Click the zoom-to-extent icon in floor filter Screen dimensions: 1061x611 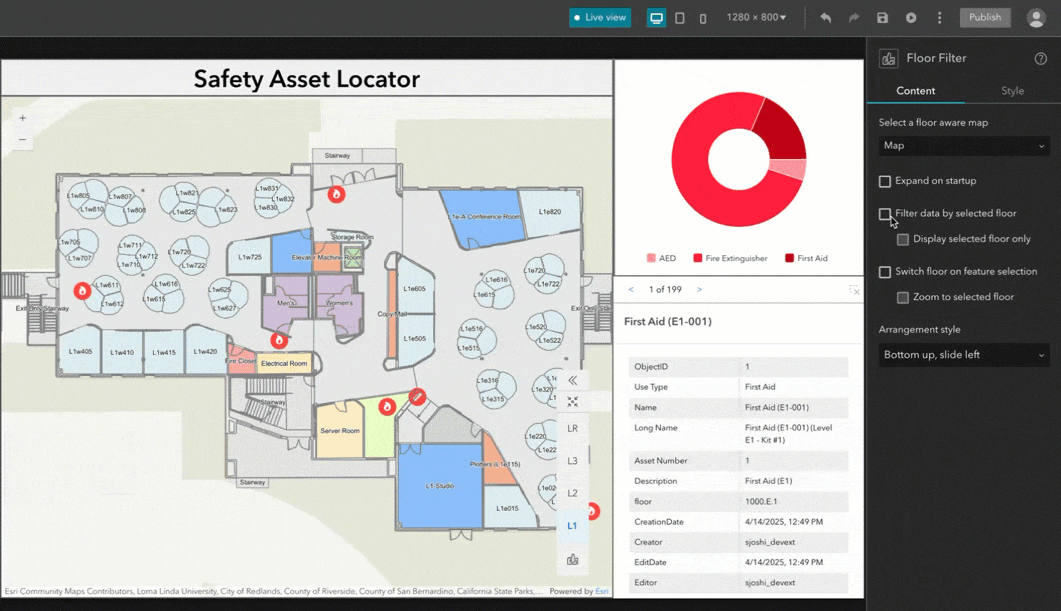[572, 402]
